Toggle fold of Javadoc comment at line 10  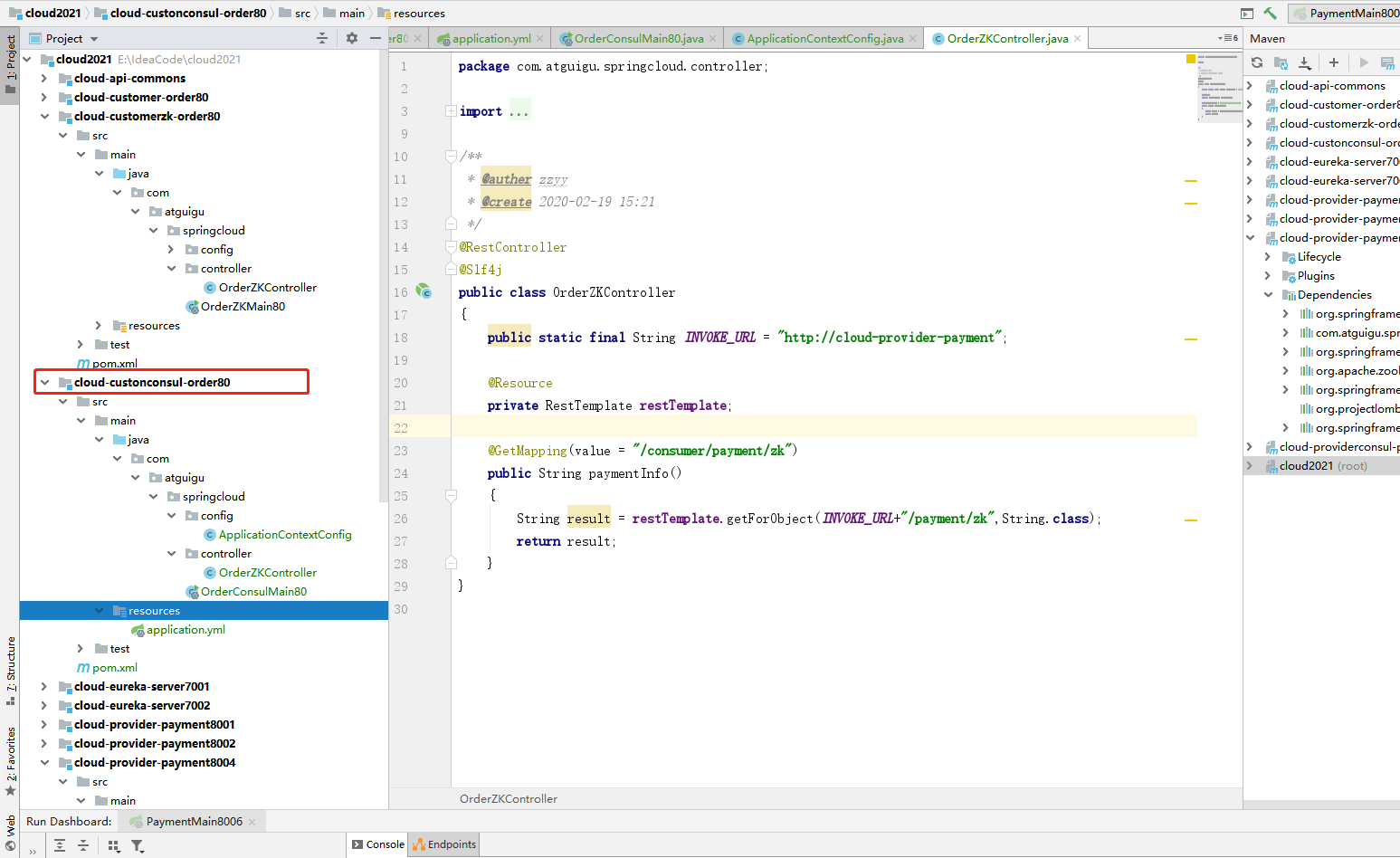[x=451, y=156]
